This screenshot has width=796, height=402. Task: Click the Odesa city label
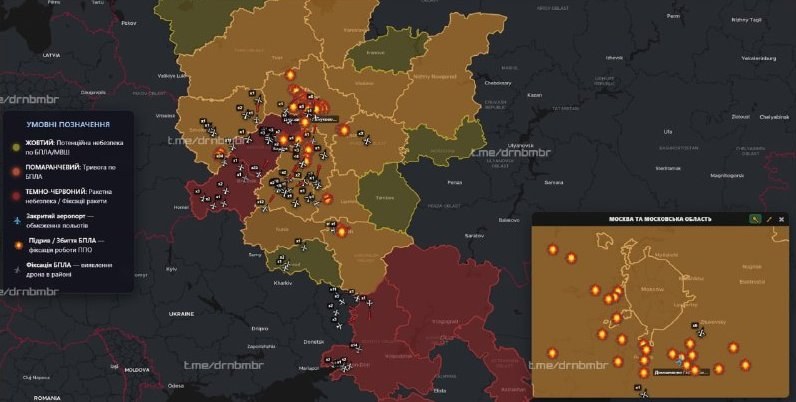click(176, 386)
